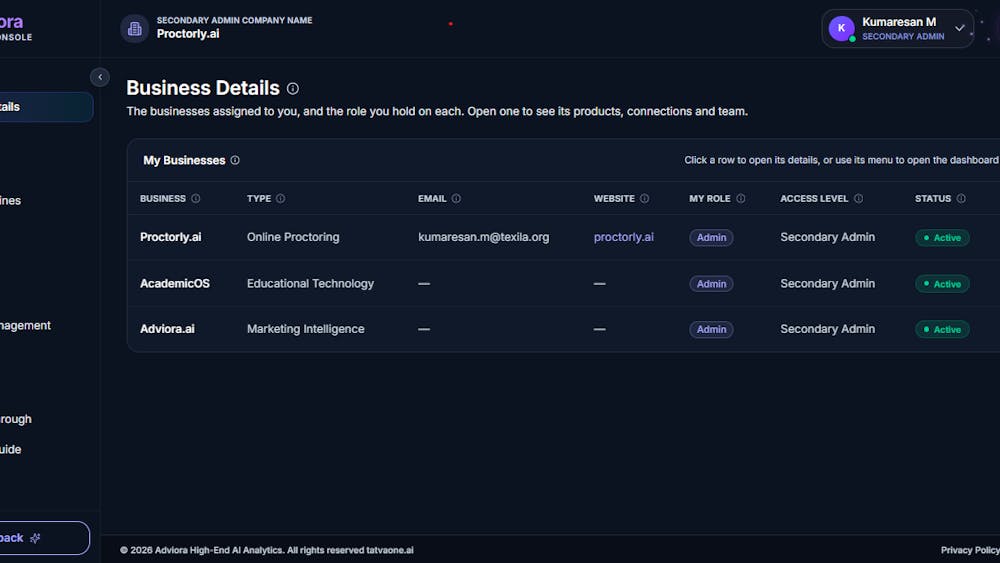Open the sidebar item ending in 'nagement'
This screenshot has height=563, width=1000.
pos(26,325)
